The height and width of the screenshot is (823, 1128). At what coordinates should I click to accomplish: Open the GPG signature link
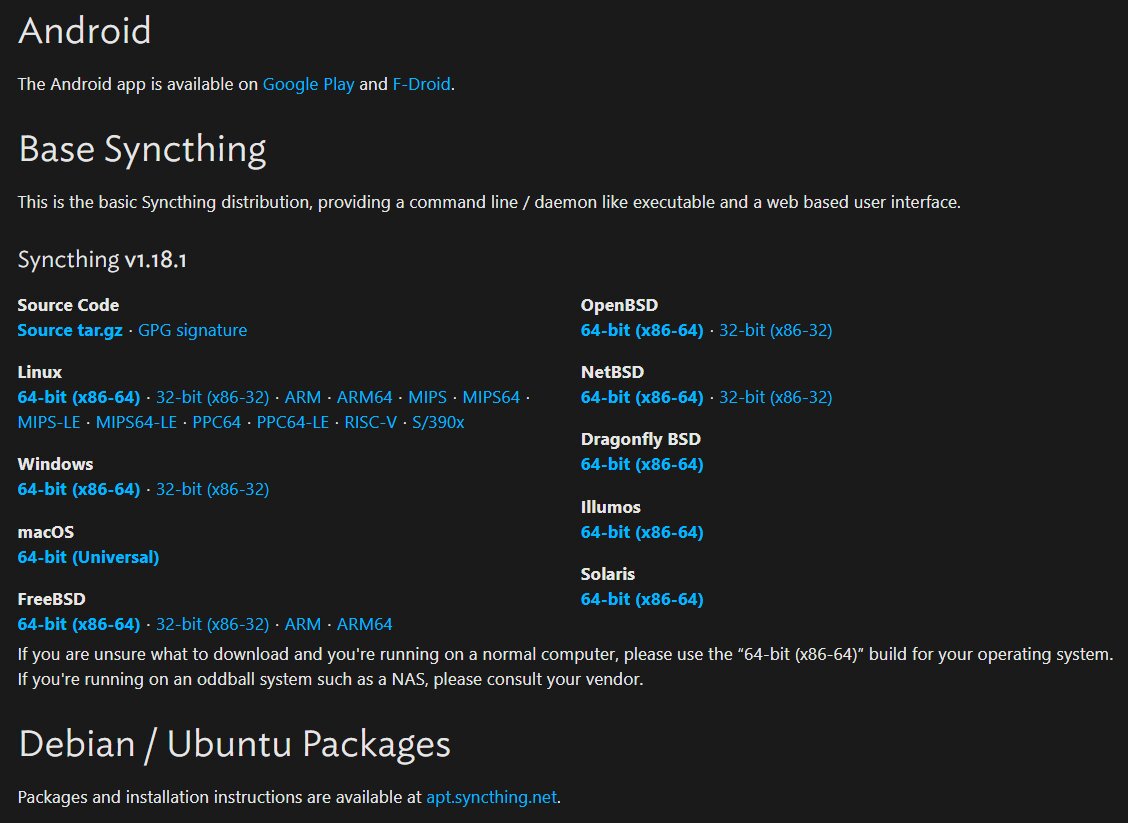pos(192,330)
